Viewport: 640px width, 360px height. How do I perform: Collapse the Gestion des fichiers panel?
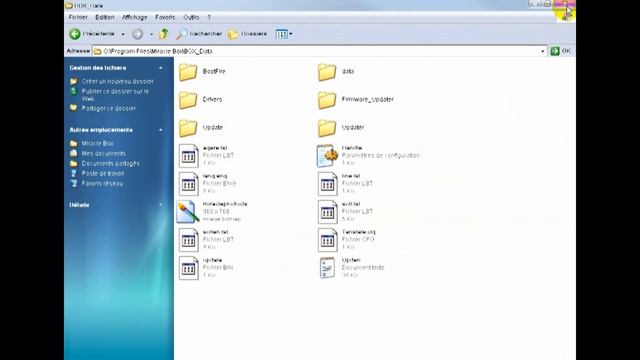[160, 68]
